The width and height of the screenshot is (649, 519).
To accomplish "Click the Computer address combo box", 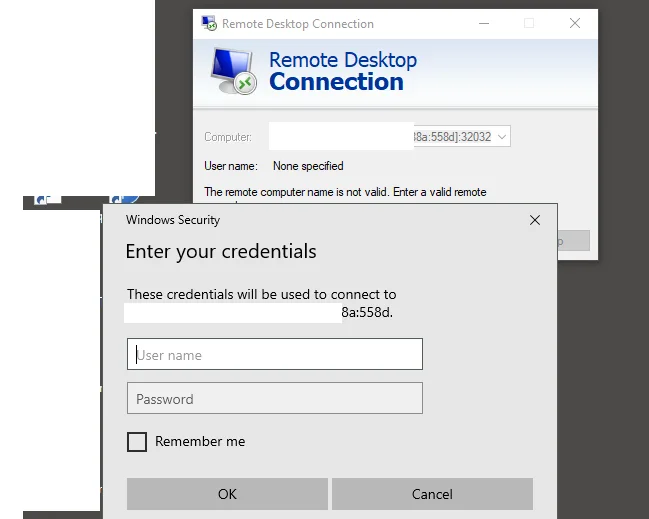I will click(x=389, y=136).
